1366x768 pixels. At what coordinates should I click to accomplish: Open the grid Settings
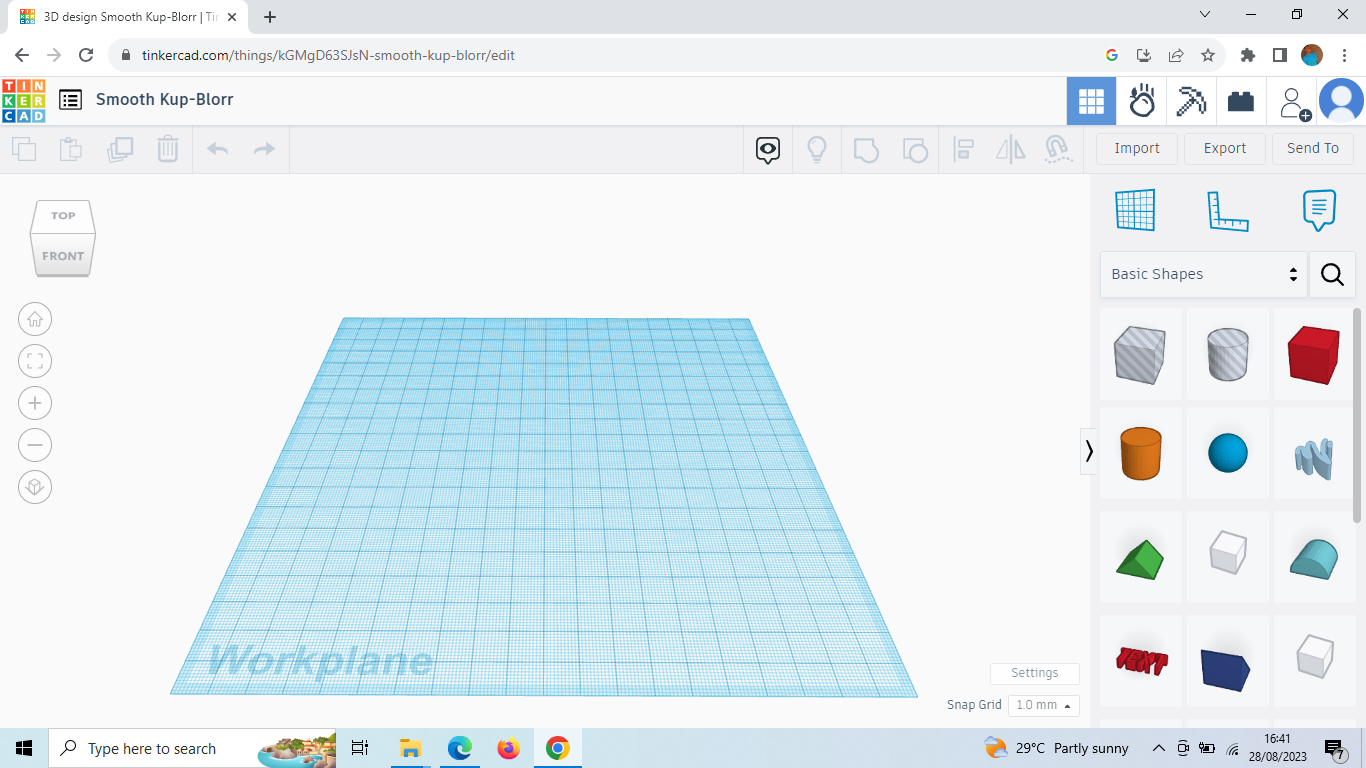coord(1034,673)
